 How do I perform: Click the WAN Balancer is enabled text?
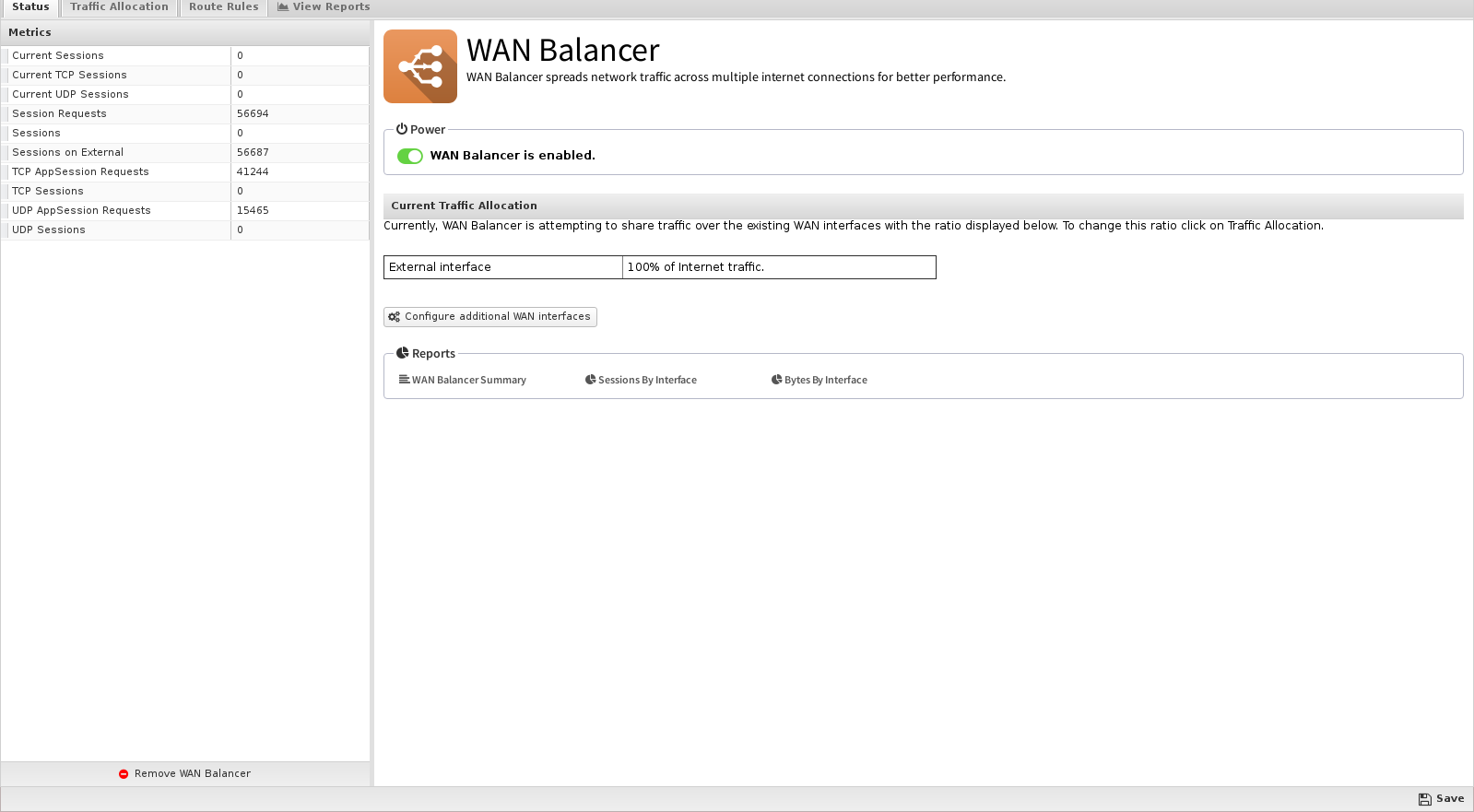coord(513,156)
